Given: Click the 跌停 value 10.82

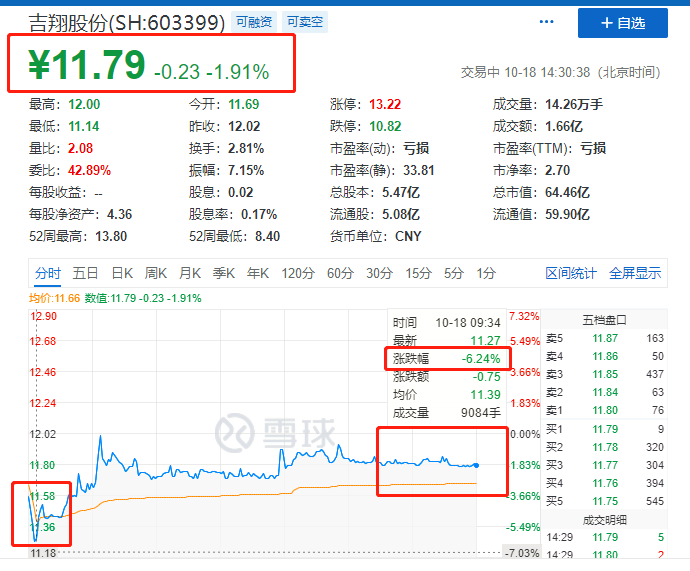Looking at the screenshot, I should tap(385, 126).
